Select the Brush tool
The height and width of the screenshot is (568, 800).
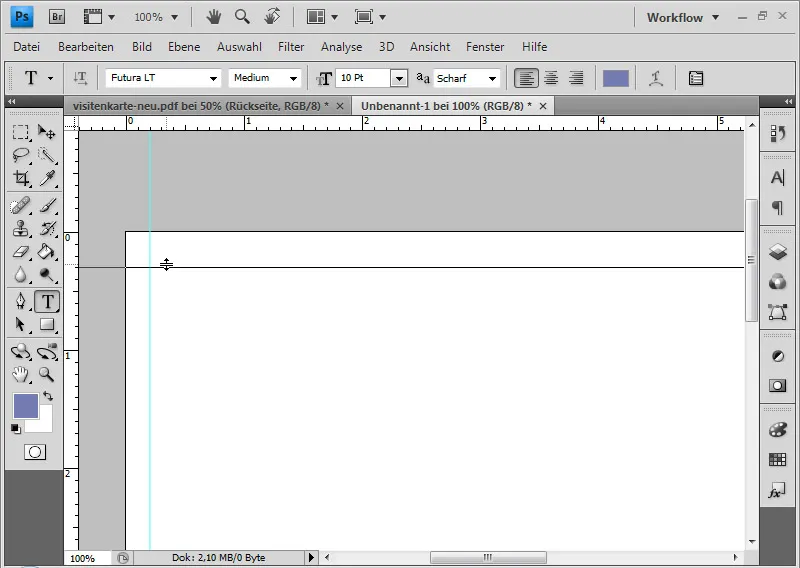point(47,206)
